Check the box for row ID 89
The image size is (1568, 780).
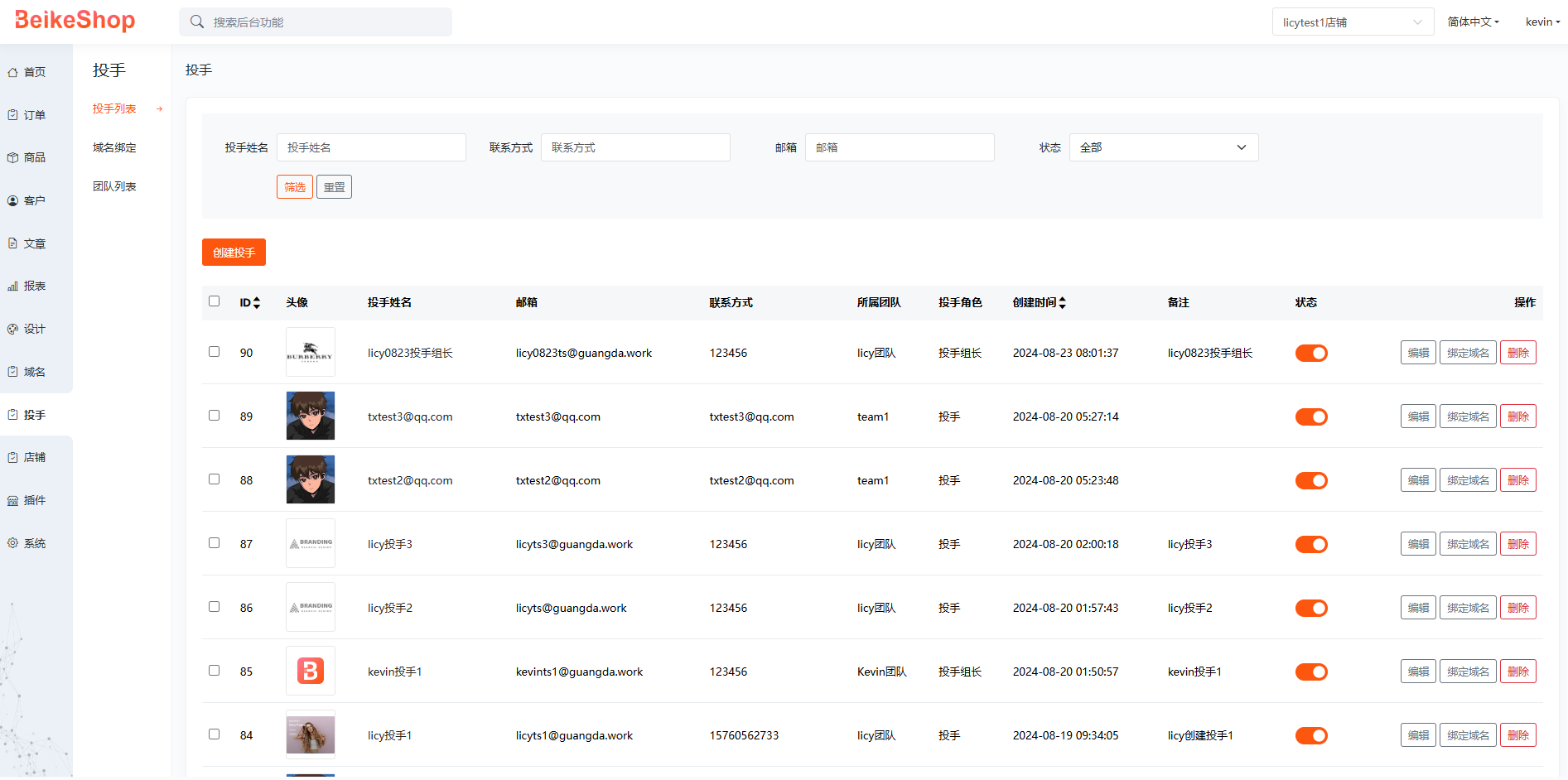coord(215,416)
